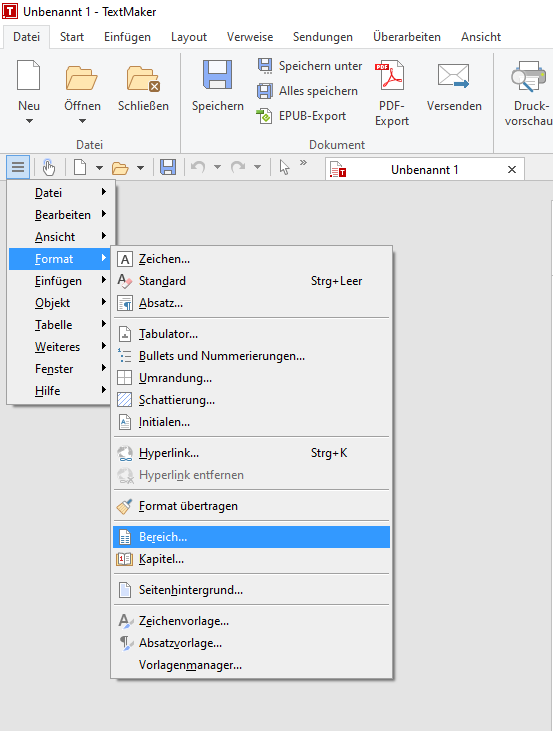Viewport: 553px width, 731px height.
Task: Switch to the Einfügen ribbon tab
Action: 127,37
